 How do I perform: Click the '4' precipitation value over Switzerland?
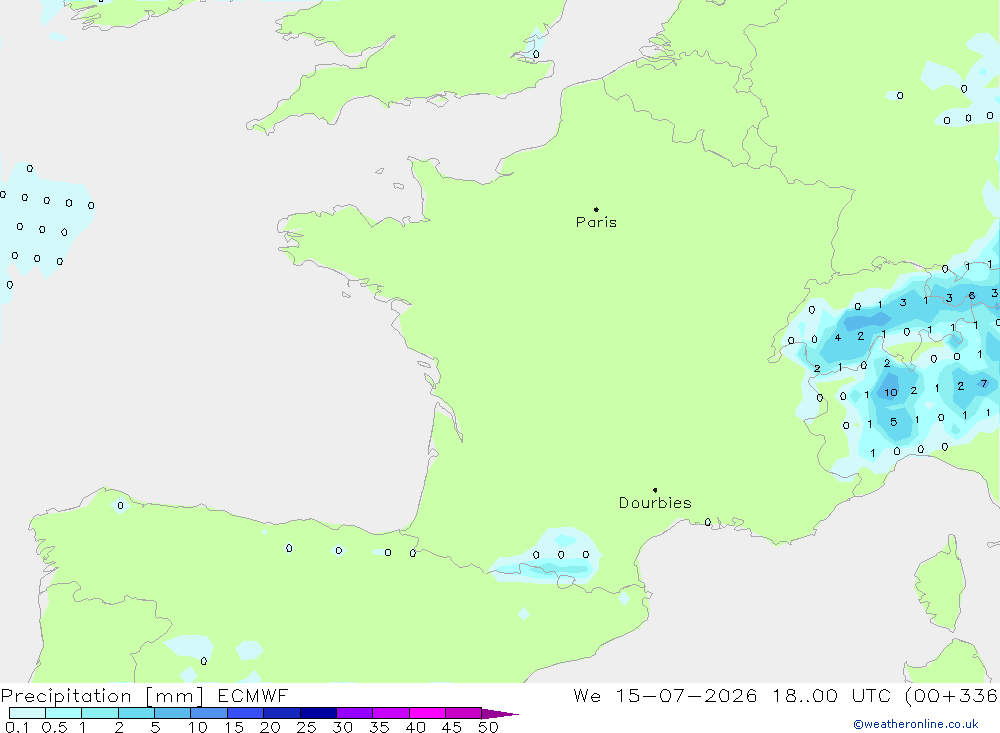click(x=838, y=337)
